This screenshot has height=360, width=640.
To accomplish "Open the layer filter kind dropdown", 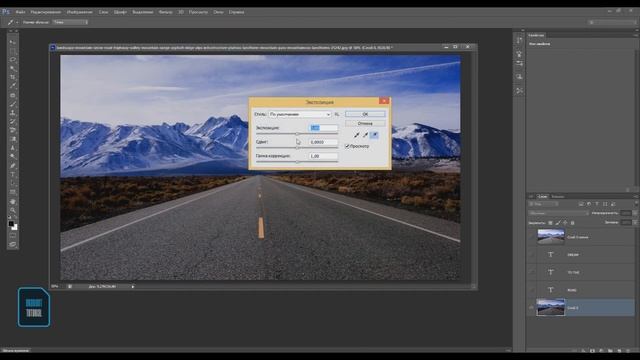I will click(x=543, y=204).
